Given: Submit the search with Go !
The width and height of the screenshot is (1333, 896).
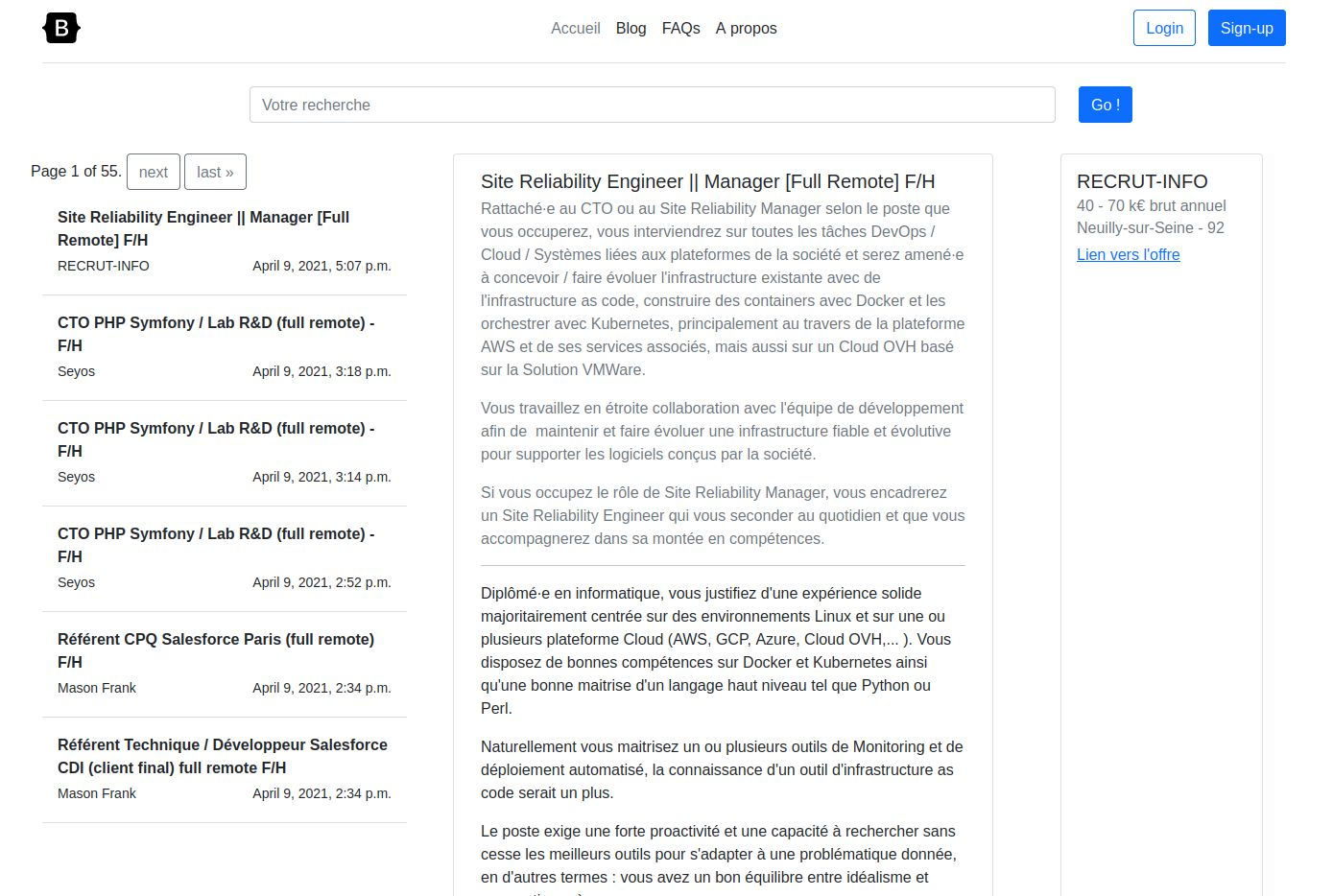Looking at the screenshot, I should pyautogui.click(x=1105, y=105).
